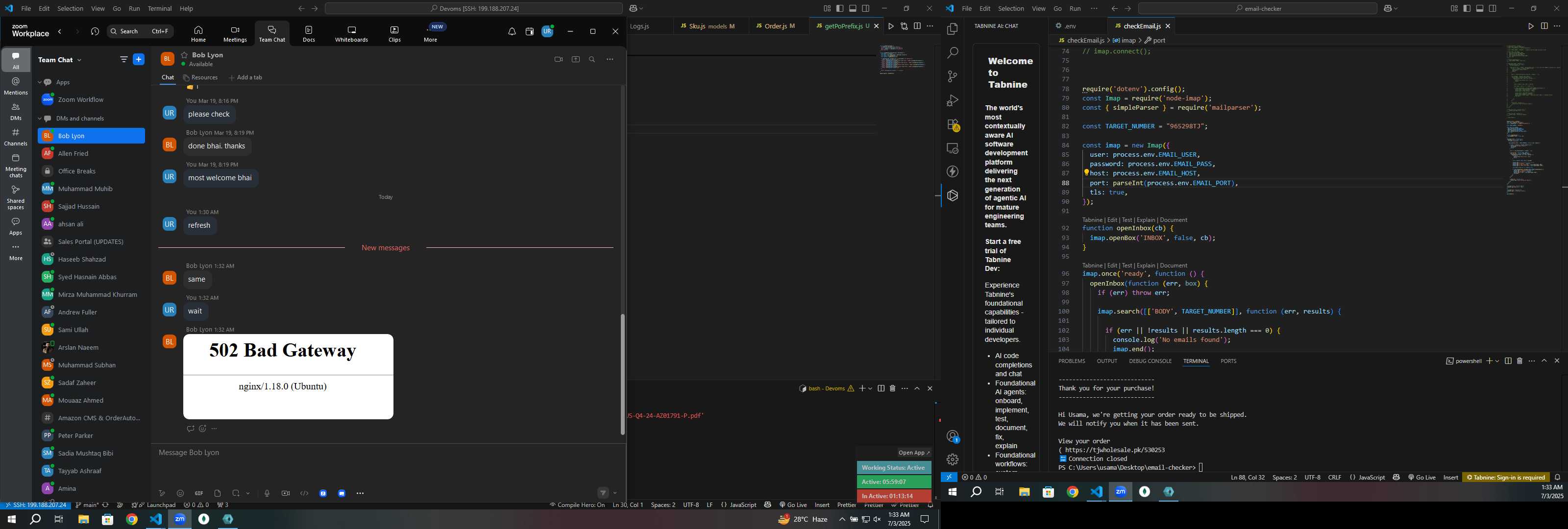Expand powershell new terminal dropdown
The width and height of the screenshot is (1568, 529).
click(1497, 361)
